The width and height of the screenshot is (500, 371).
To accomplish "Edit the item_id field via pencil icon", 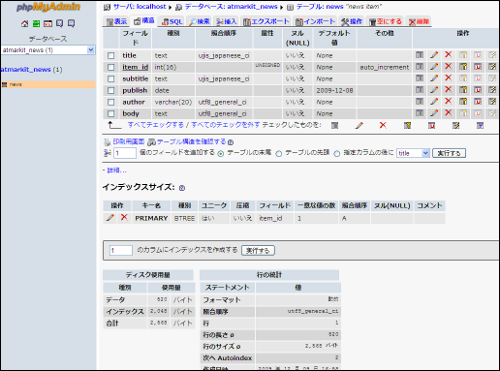I will (434, 67).
